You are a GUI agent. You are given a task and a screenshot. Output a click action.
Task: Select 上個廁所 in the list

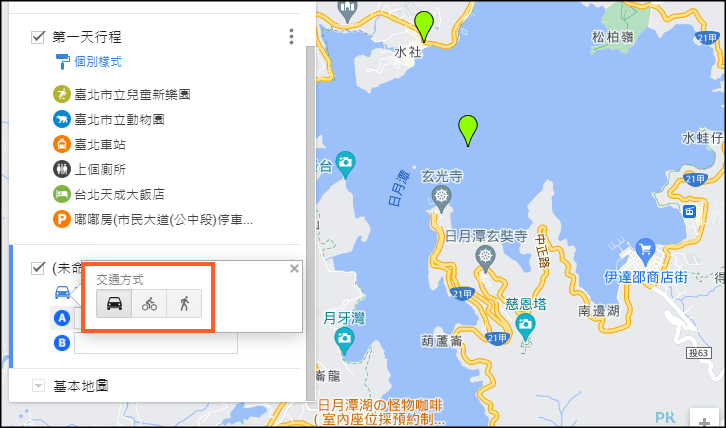click(100, 170)
